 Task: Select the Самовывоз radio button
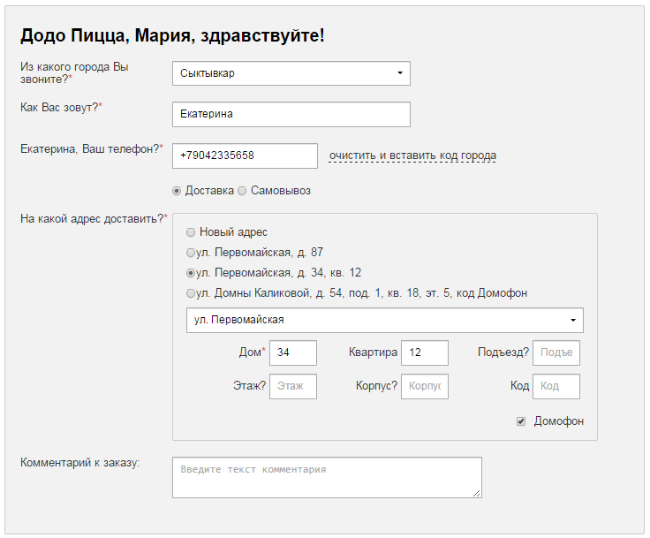[x=242, y=191]
